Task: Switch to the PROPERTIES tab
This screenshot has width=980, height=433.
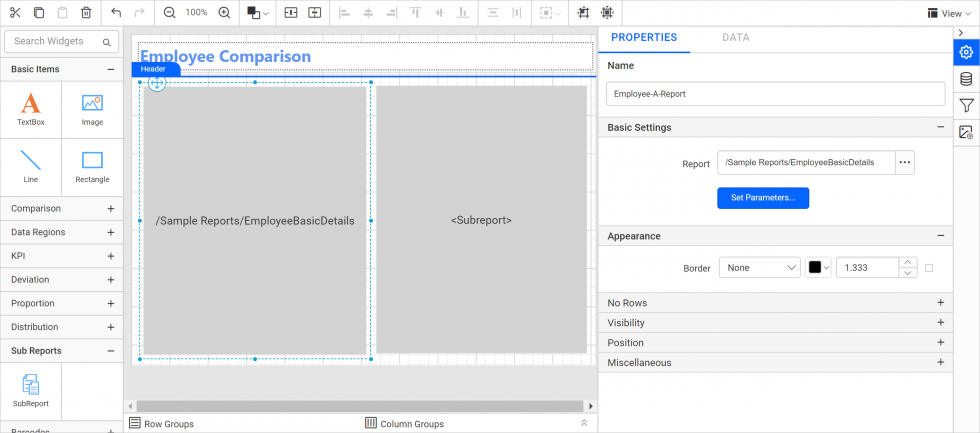Action: 644,37
